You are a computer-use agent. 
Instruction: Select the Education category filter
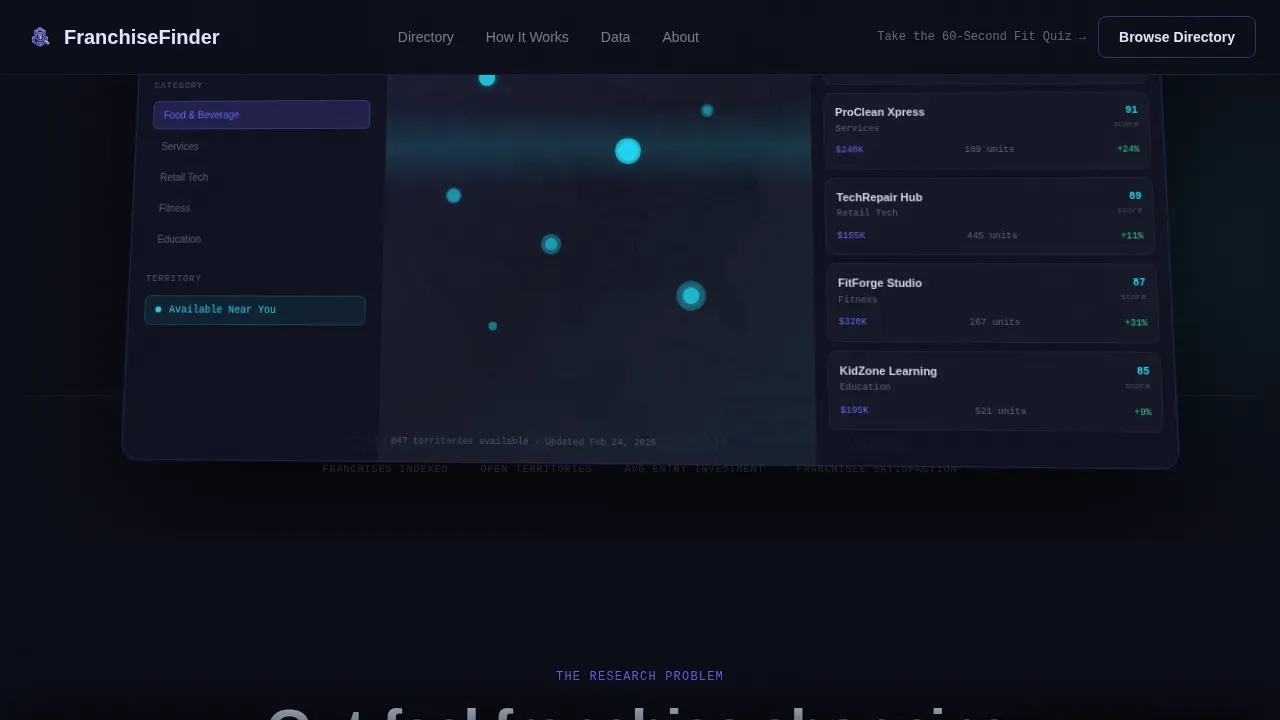click(179, 239)
